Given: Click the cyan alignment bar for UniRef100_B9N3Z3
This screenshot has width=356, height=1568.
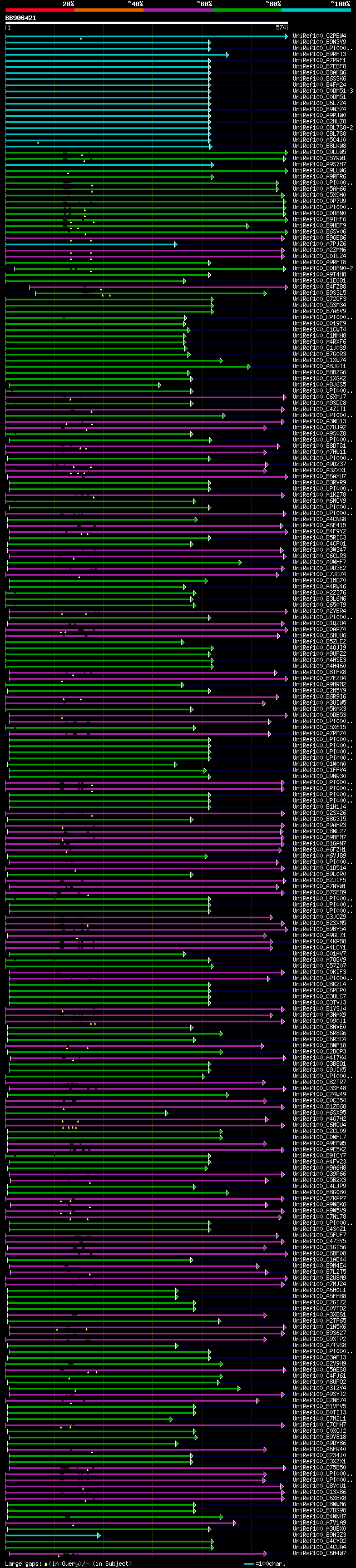Looking at the screenshot, I should (53, 1535).
